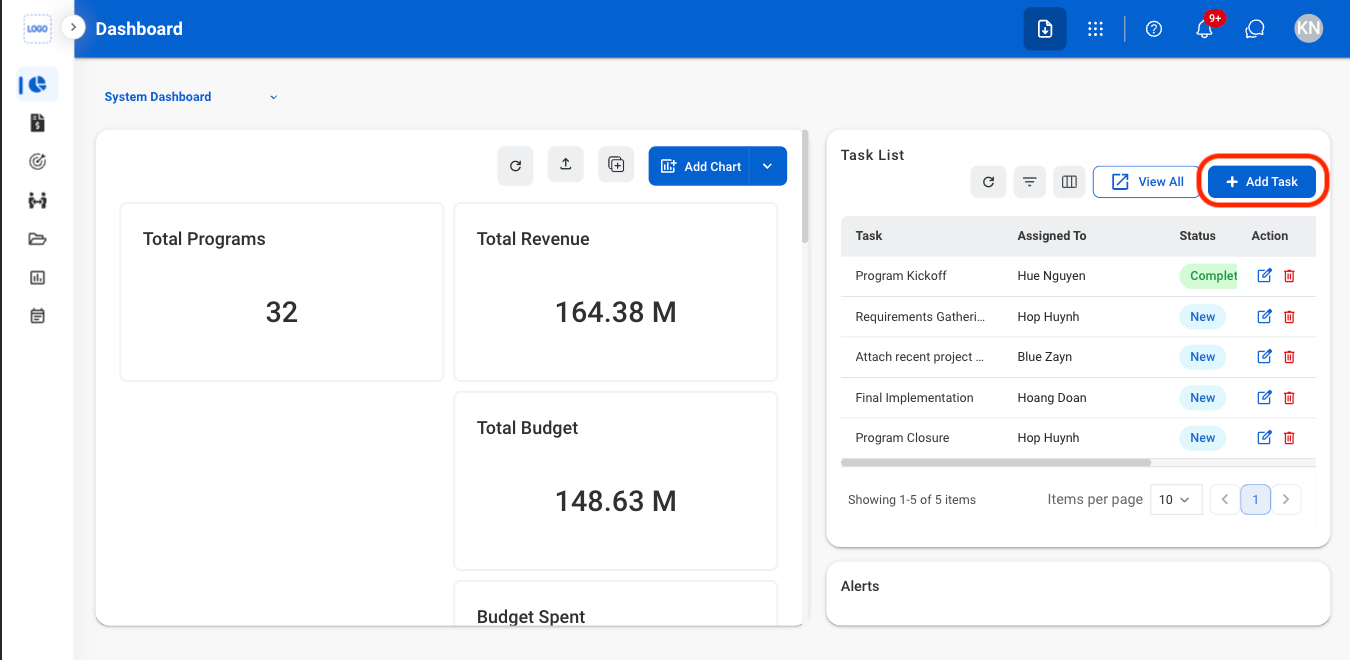Click the View All button
The height and width of the screenshot is (660, 1350).
(x=1147, y=182)
